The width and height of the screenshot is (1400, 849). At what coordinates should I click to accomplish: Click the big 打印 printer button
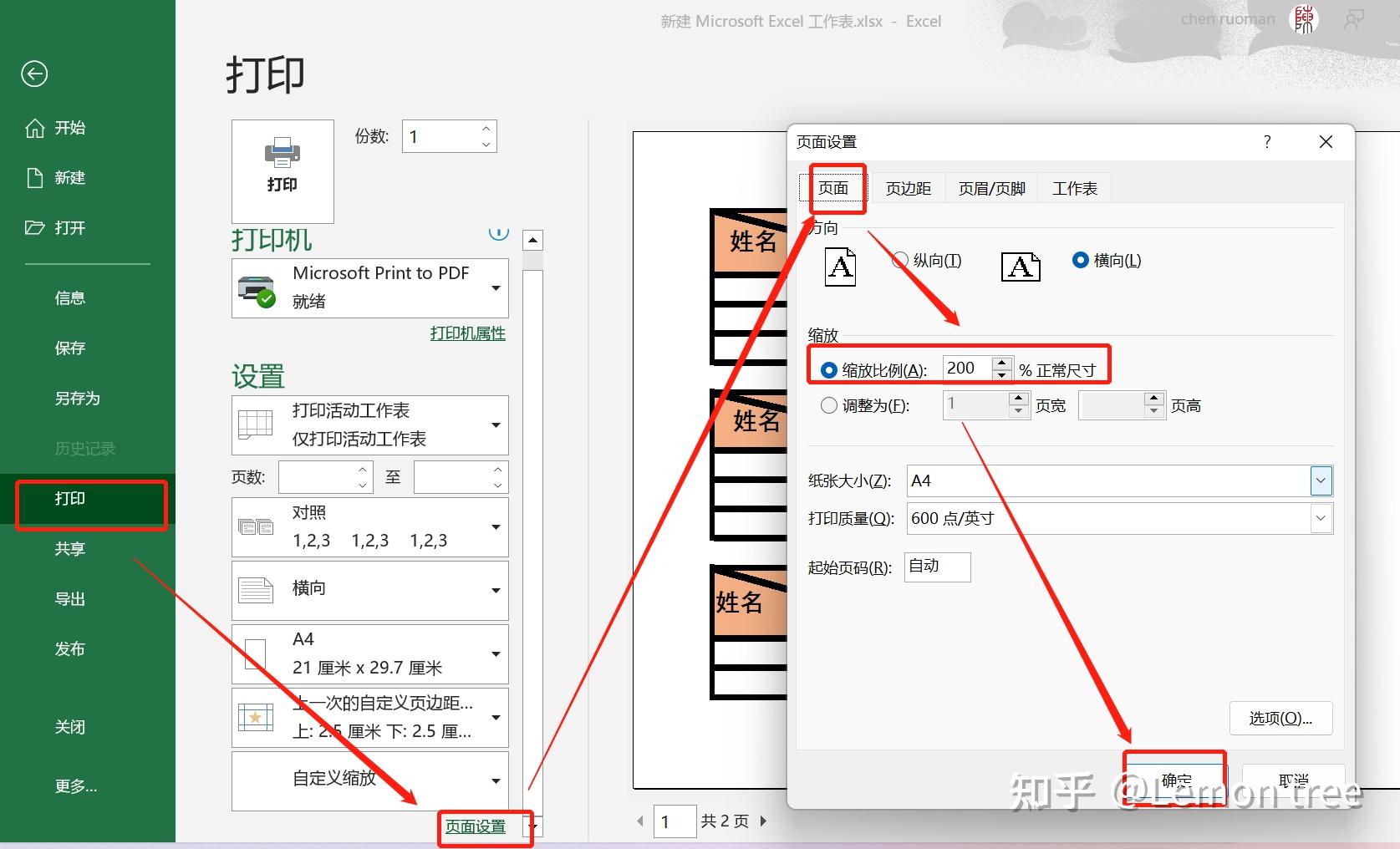283,171
